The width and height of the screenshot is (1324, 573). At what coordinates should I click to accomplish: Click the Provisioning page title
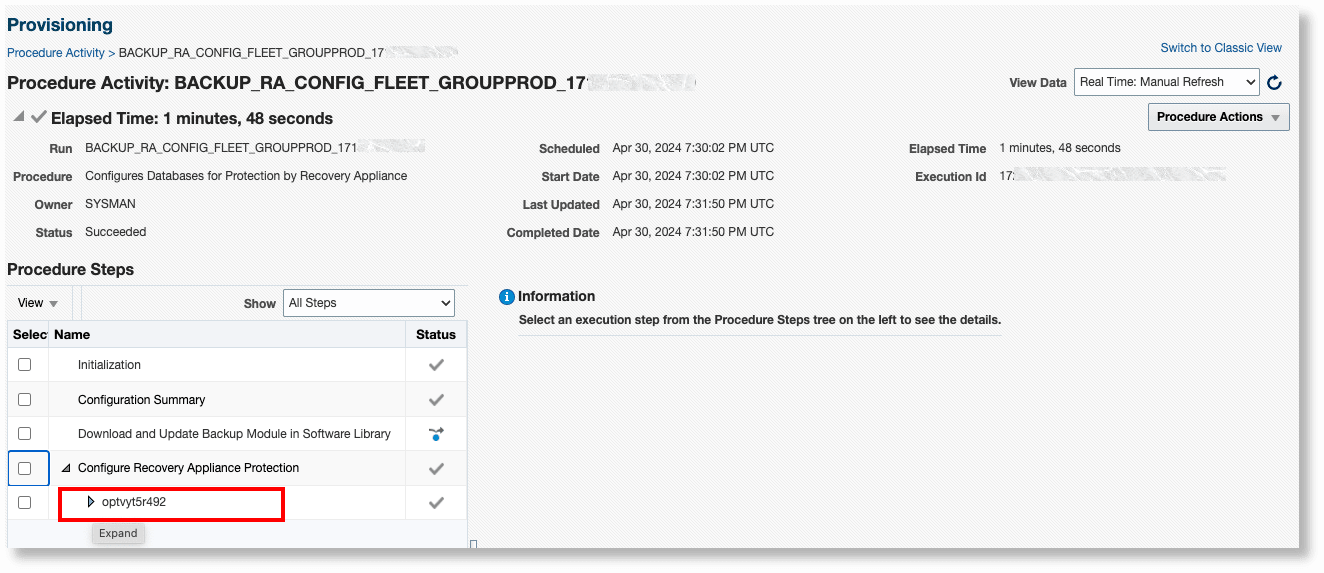point(60,25)
